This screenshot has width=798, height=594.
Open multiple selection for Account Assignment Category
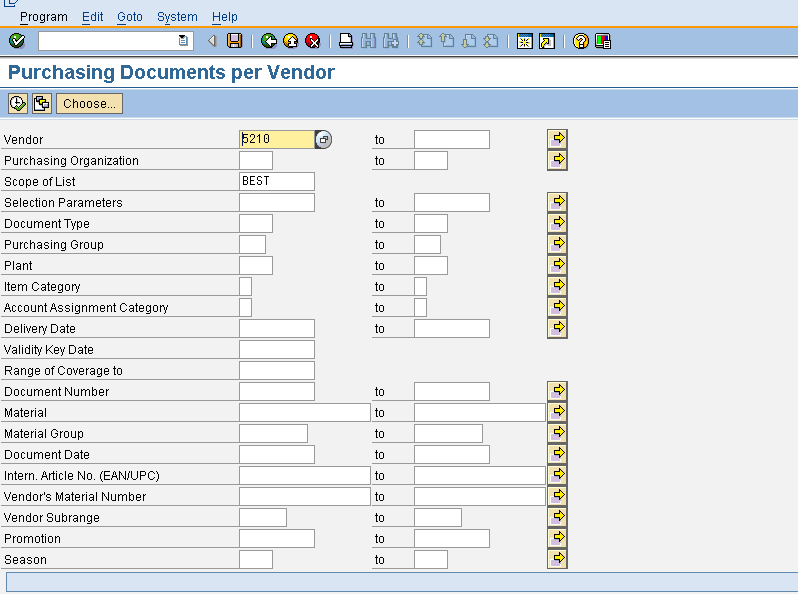click(557, 307)
